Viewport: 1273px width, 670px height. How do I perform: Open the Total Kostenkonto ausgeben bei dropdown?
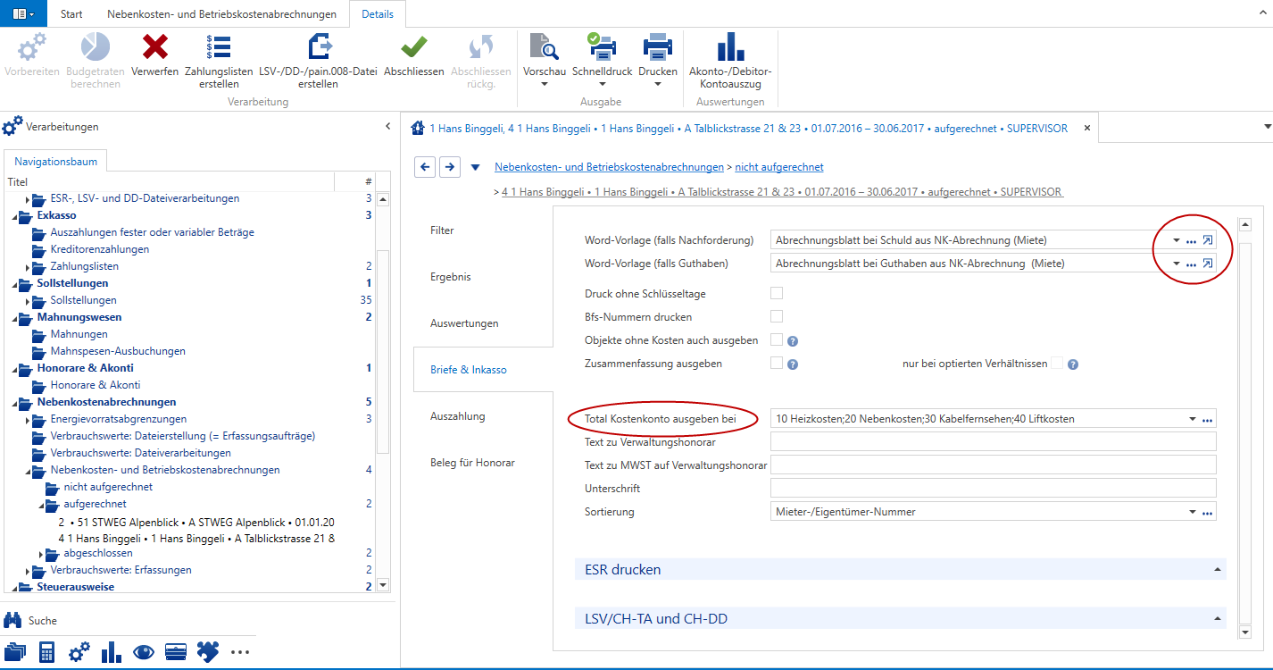tap(1192, 419)
